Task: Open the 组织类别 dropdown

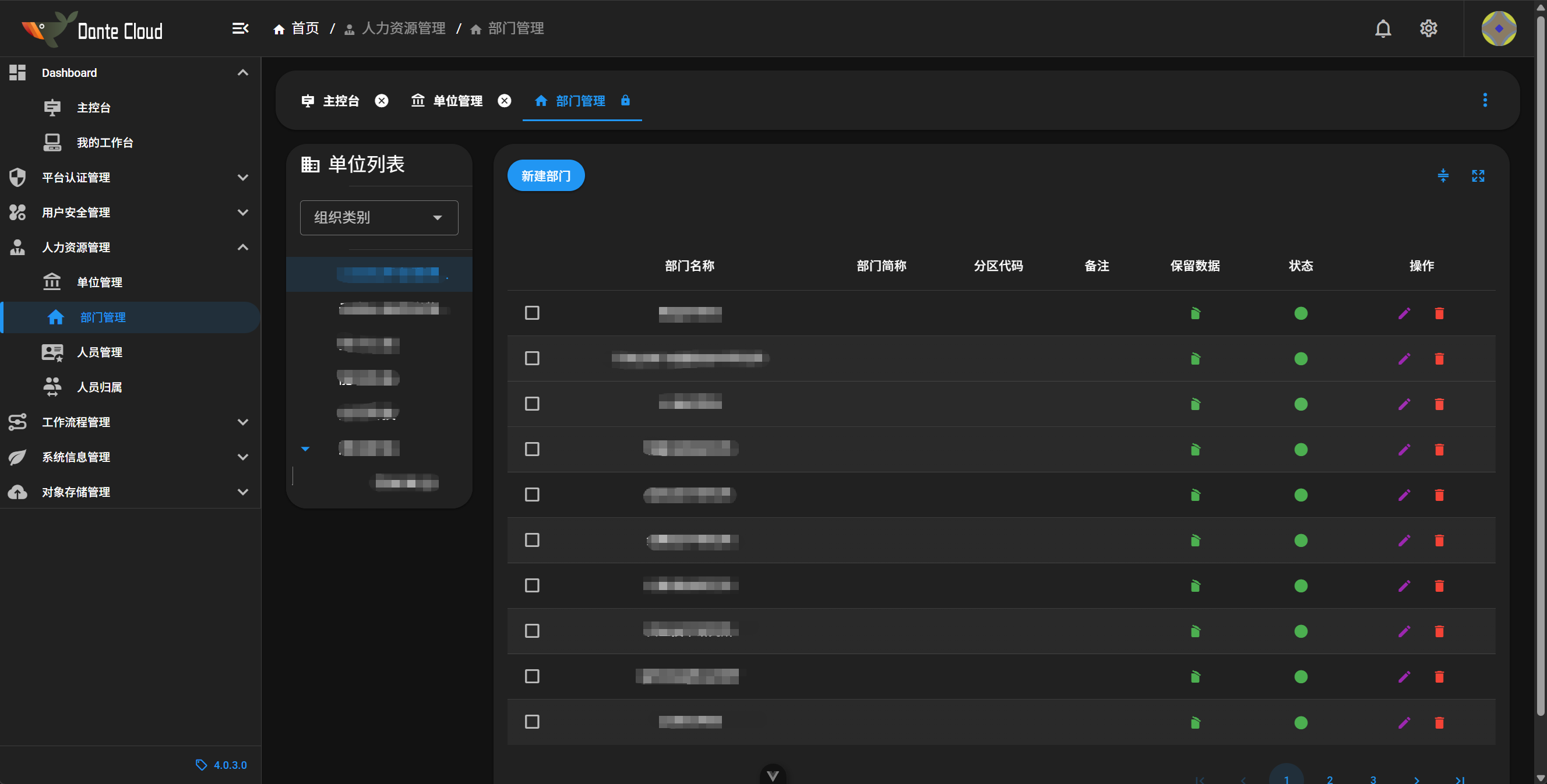Action: pos(379,217)
